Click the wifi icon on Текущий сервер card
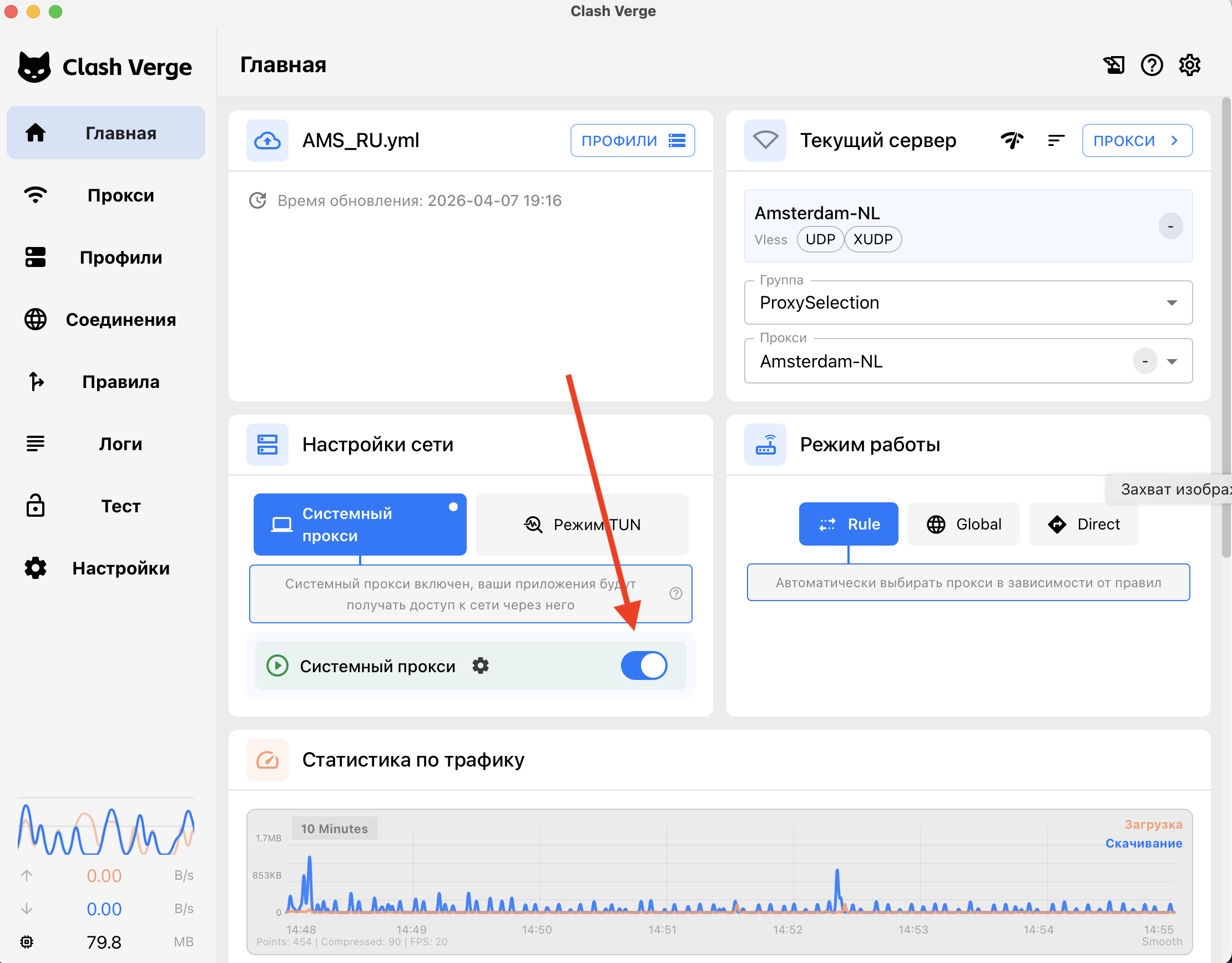This screenshot has height=963, width=1232. 765,140
